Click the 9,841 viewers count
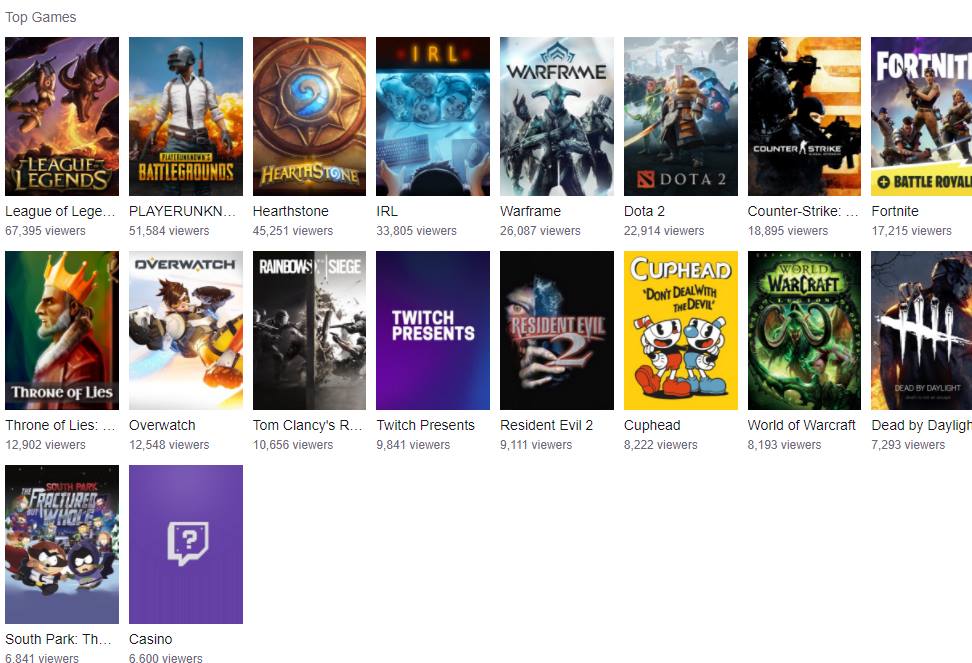This screenshot has height=663, width=972. click(413, 445)
